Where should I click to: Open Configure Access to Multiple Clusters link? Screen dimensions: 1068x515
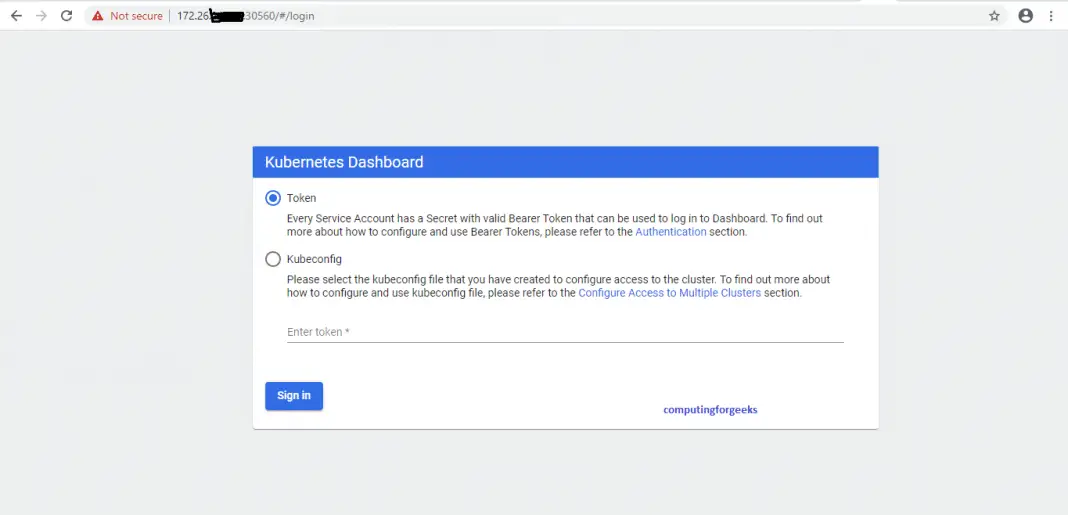669,293
